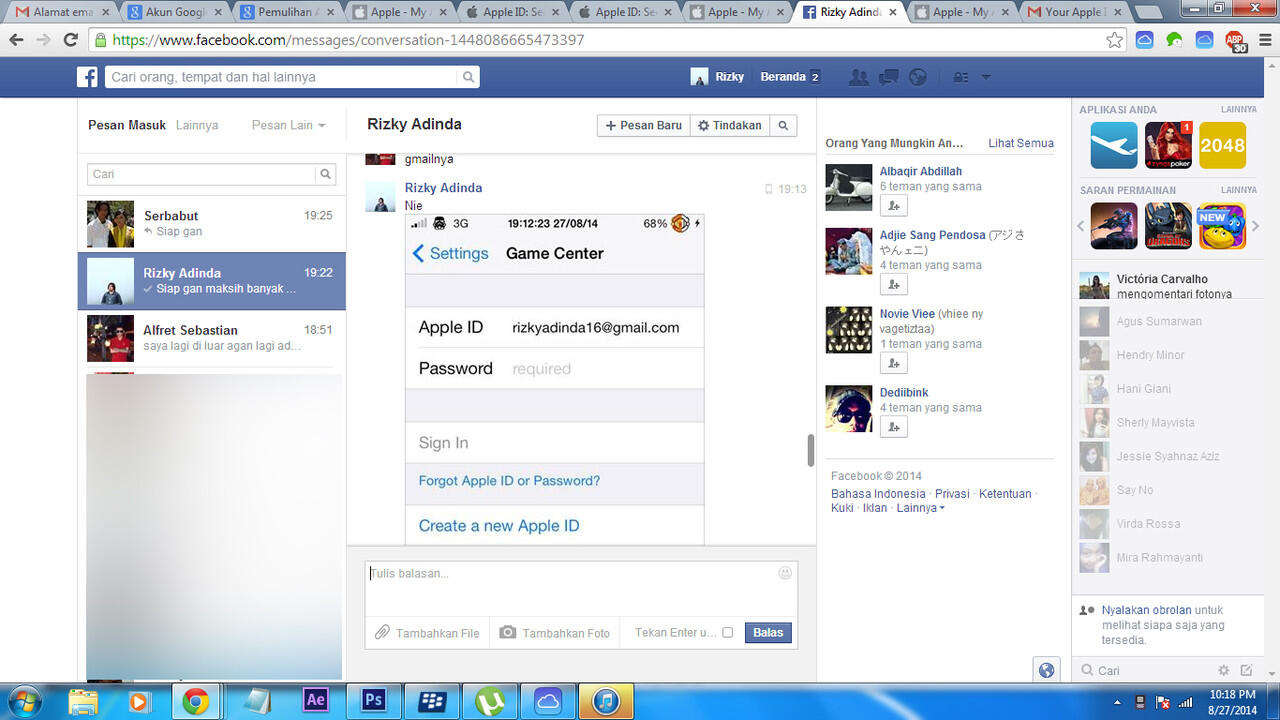Screen dimensions: 1280x720
Task: Reload the page in Chrome
Action: coord(70,40)
